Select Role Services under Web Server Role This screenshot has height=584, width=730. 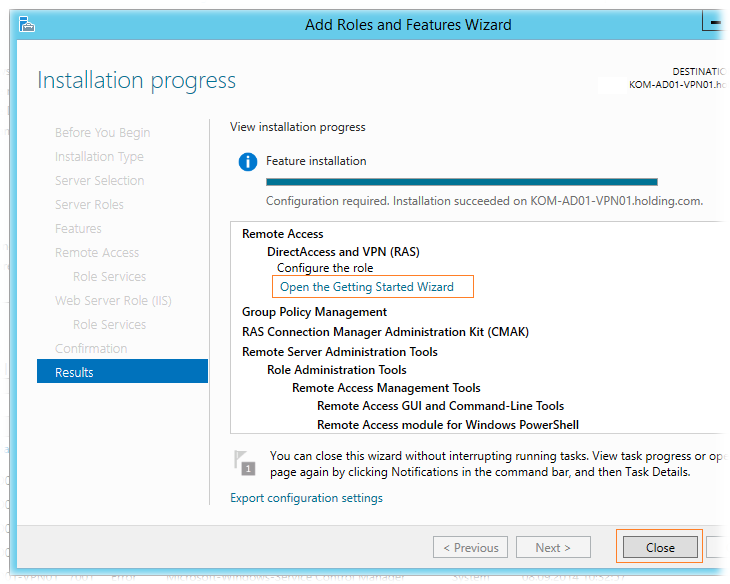click(x=109, y=325)
